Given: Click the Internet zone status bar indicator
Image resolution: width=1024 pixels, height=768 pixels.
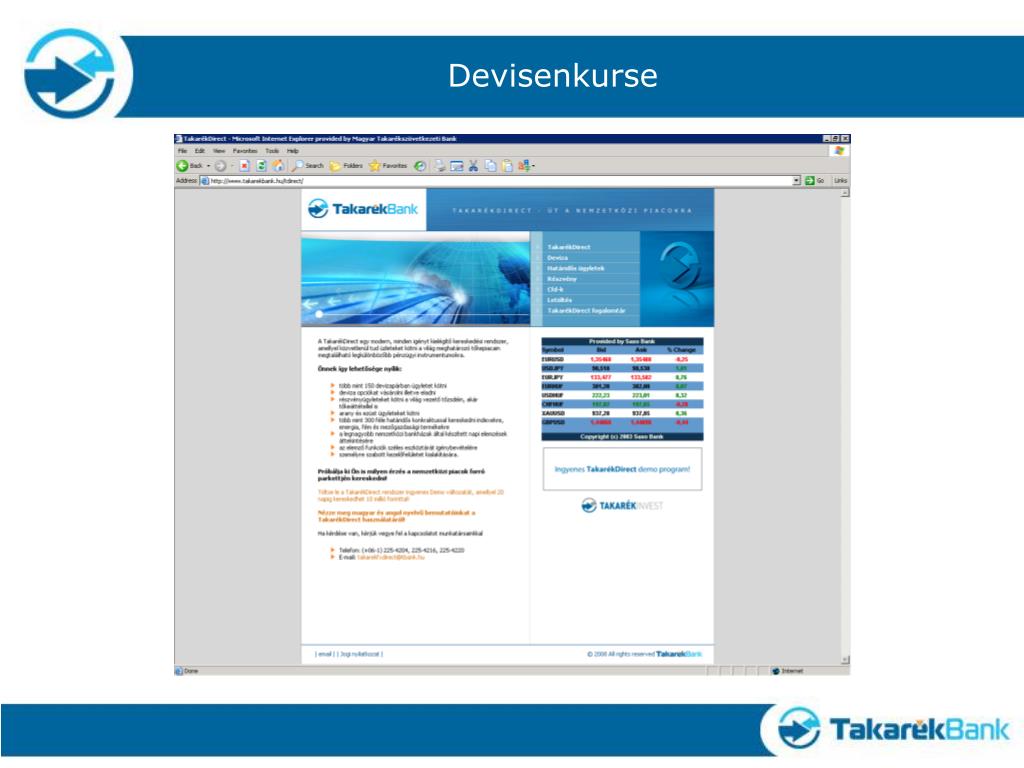Looking at the screenshot, I should pos(788,671).
